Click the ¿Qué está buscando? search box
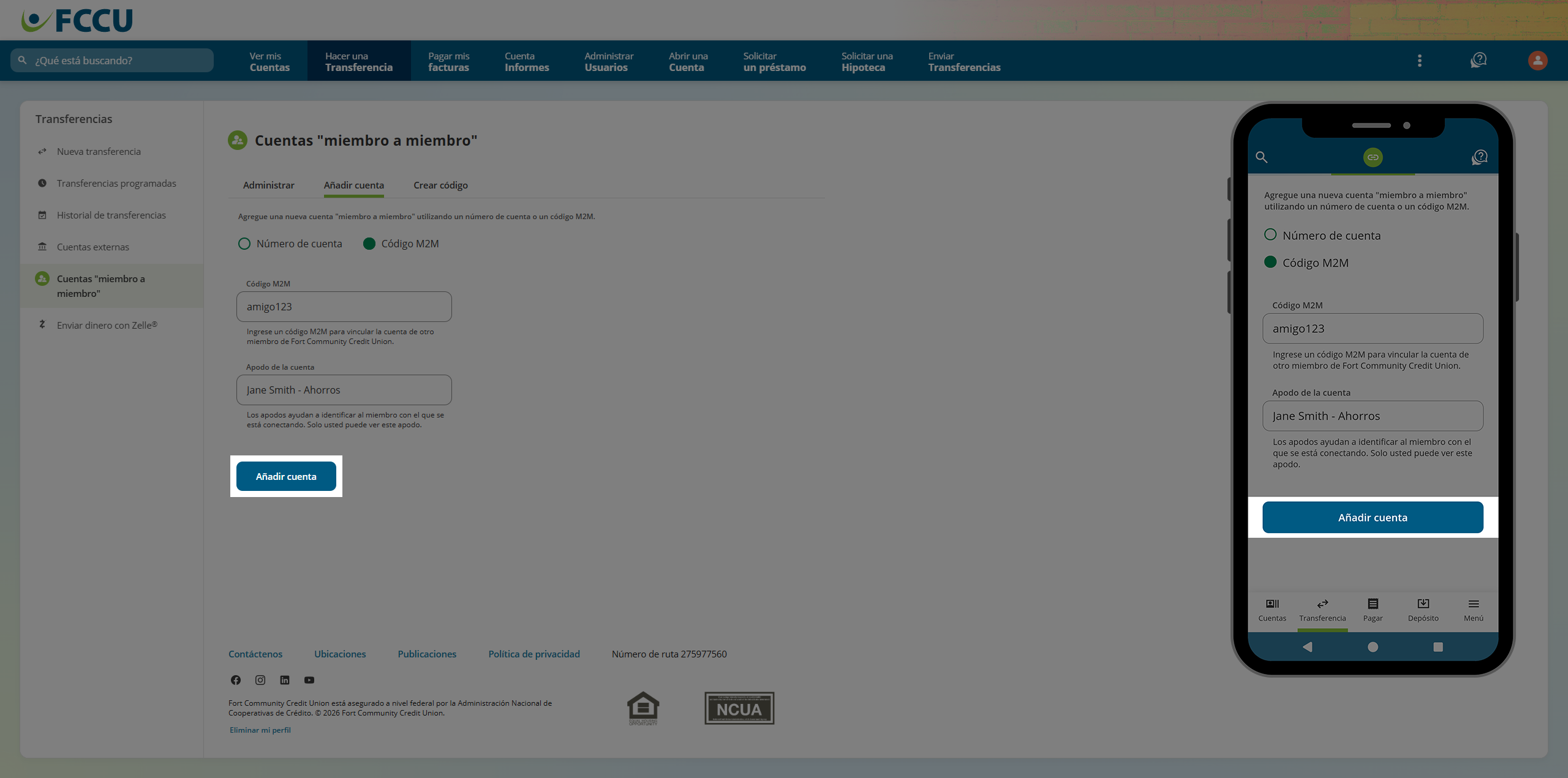 point(112,60)
